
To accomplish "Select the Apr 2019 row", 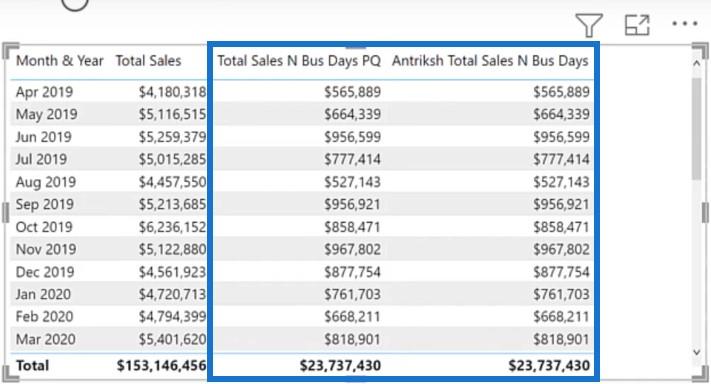I will point(302,92).
